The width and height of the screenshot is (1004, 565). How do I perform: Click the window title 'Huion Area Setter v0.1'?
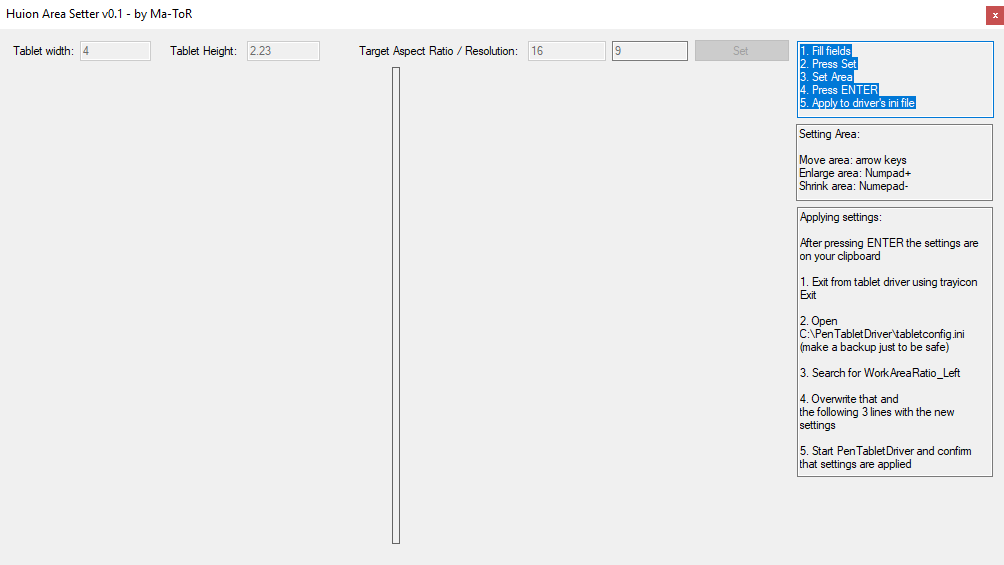tap(65, 13)
